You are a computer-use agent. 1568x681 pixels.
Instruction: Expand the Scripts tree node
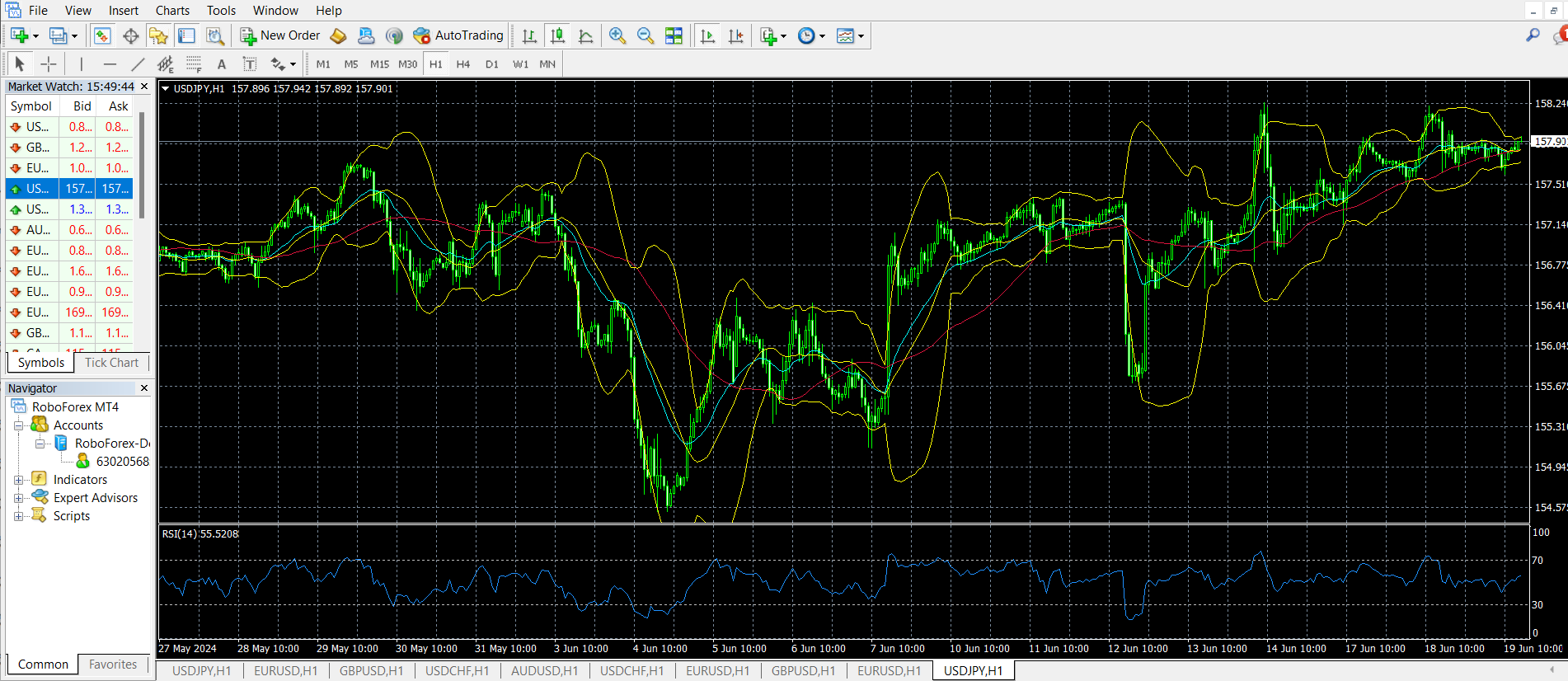pyautogui.click(x=18, y=516)
